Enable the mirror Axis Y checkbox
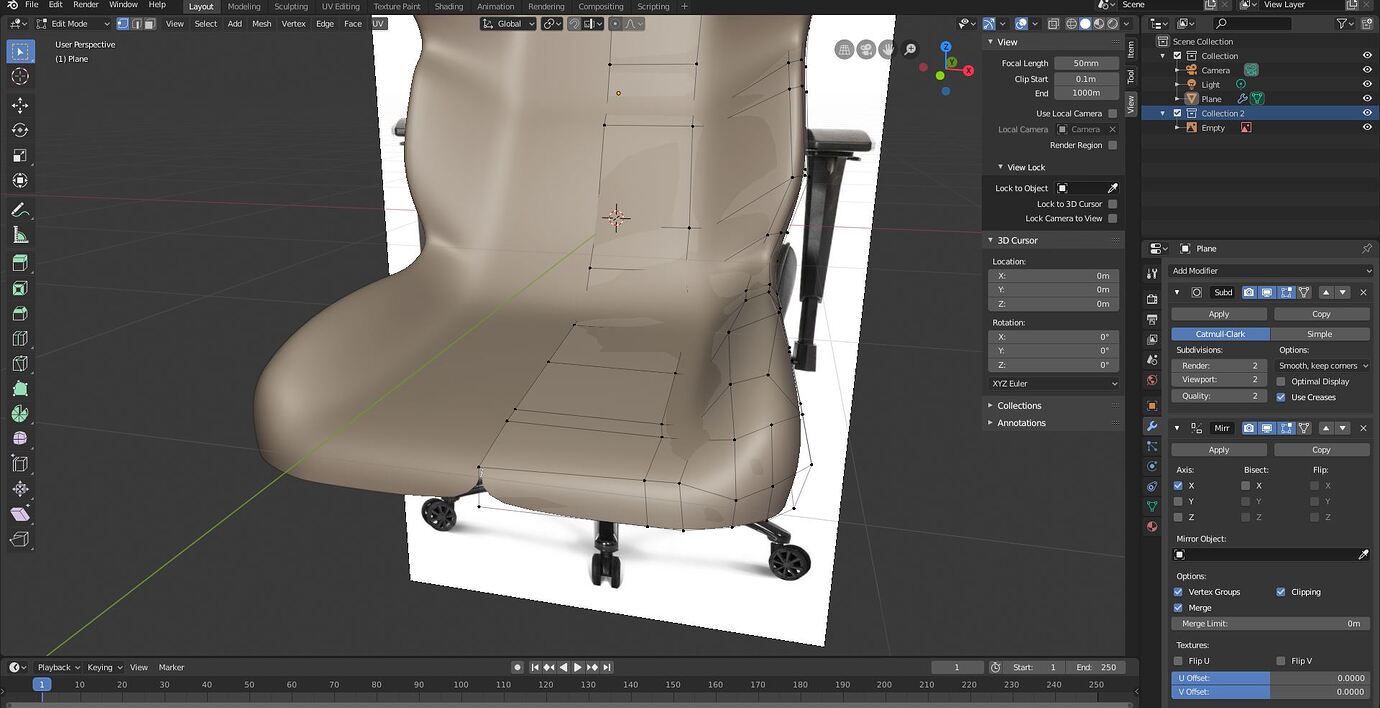 [1178, 501]
